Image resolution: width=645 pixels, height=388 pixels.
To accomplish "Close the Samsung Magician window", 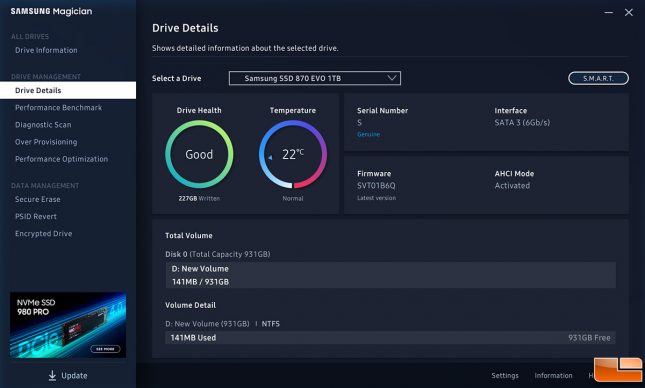I will [629, 13].
